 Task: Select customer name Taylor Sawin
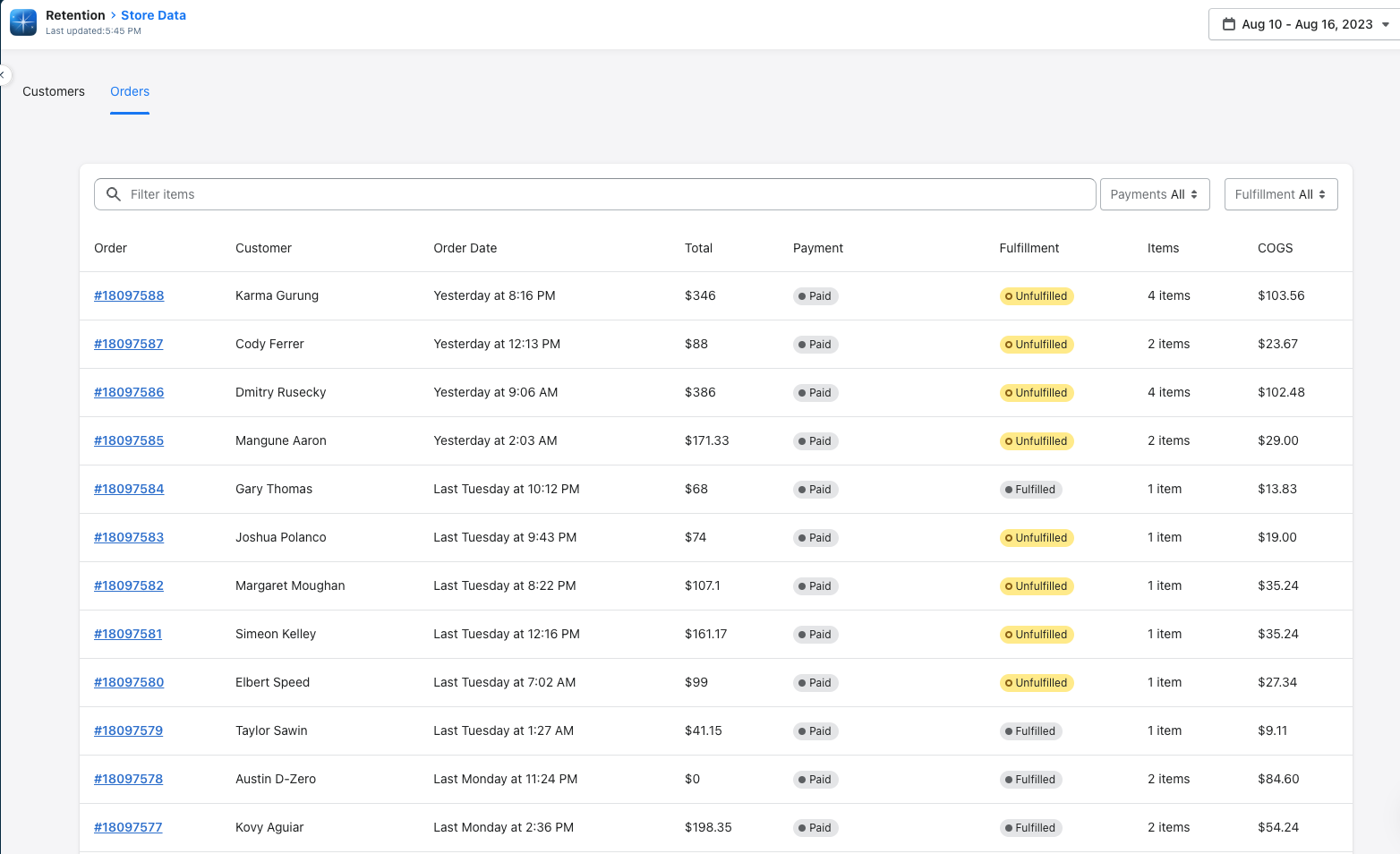[x=271, y=730]
